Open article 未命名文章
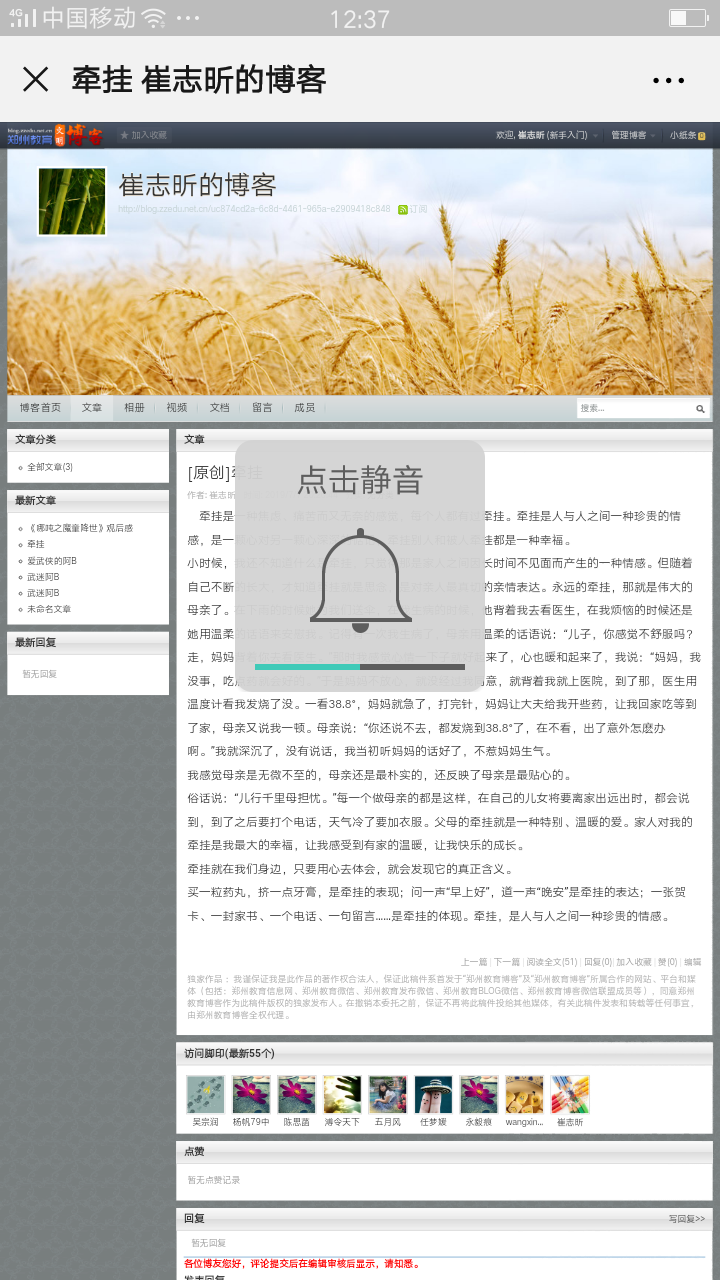The height and width of the screenshot is (1280, 720). click(49, 609)
